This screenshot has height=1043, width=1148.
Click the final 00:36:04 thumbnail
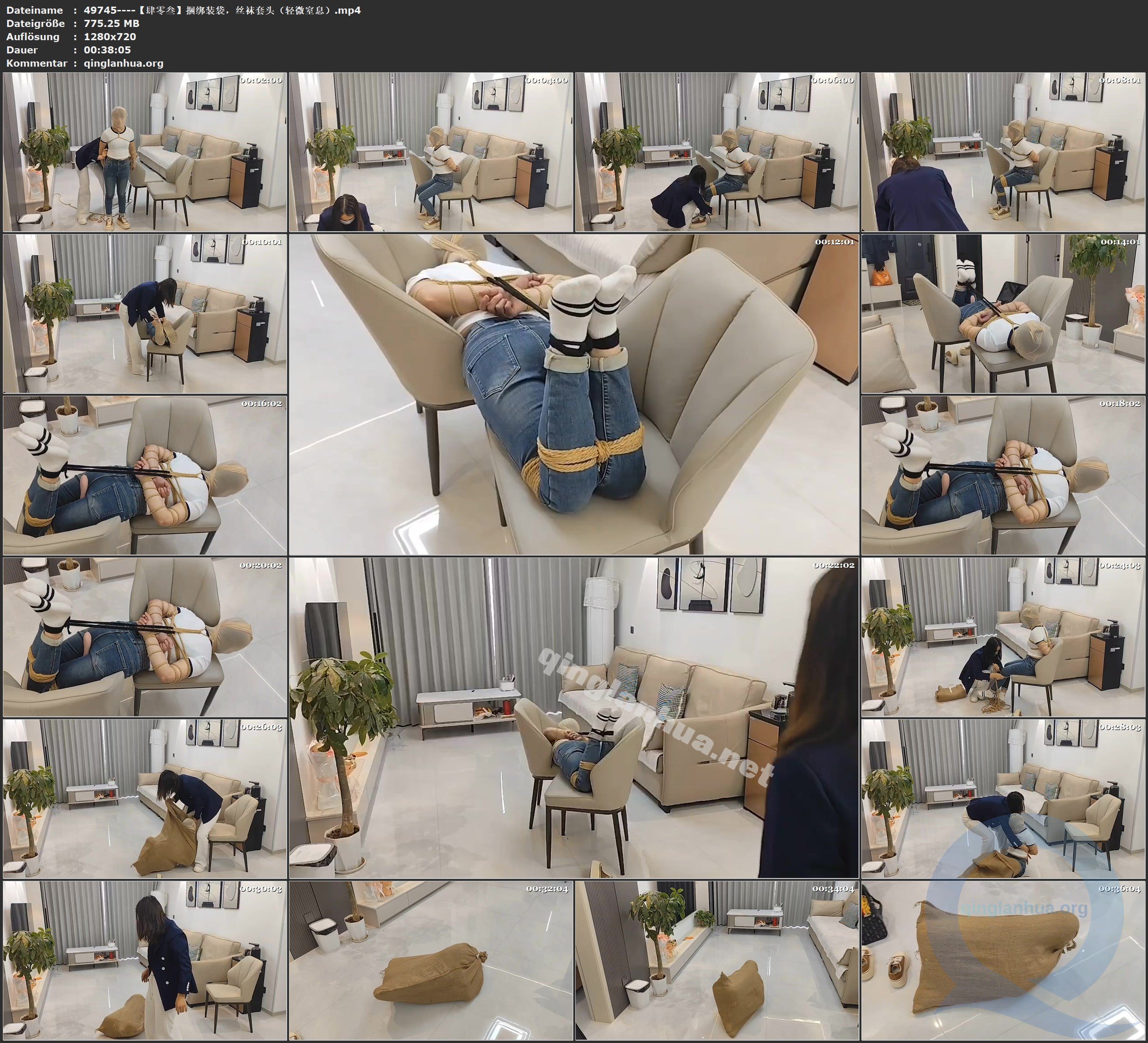[1003, 960]
